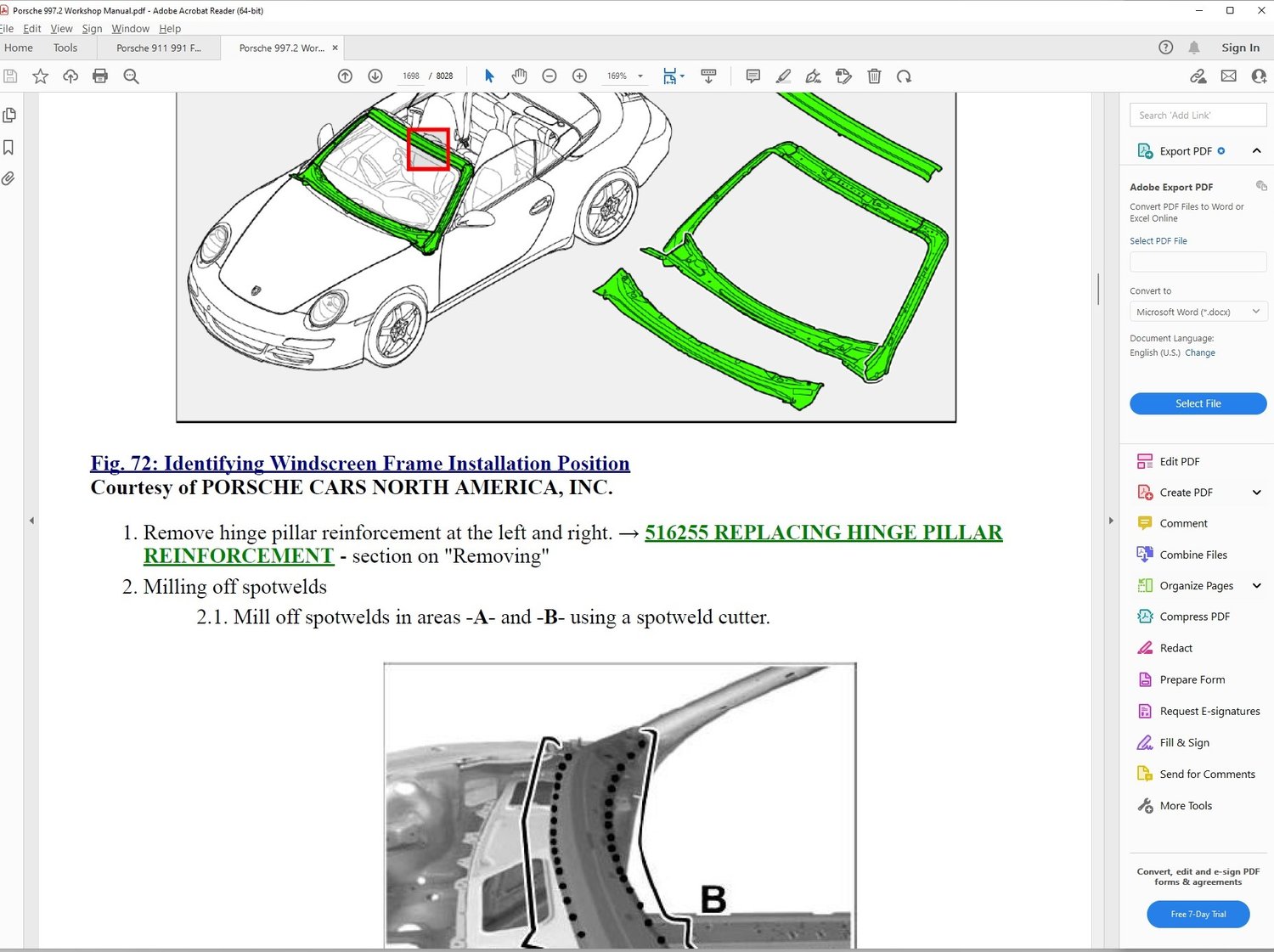Click the read mode keyboard icon

pyautogui.click(x=708, y=76)
